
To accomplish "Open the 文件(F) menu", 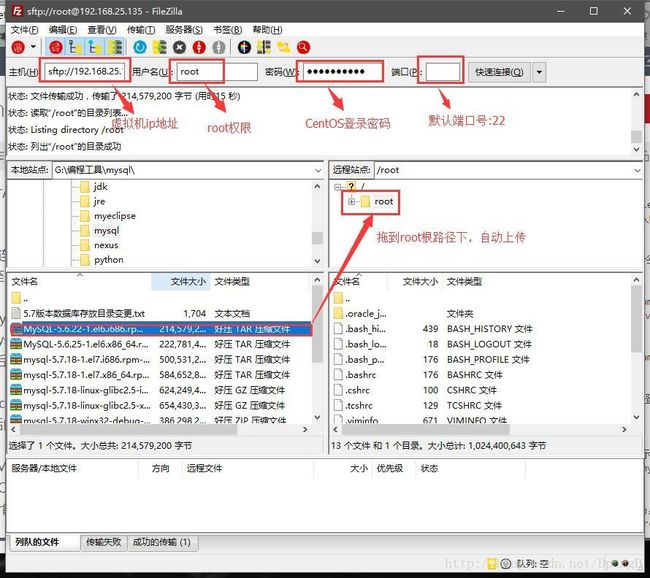I will point(24,30).
